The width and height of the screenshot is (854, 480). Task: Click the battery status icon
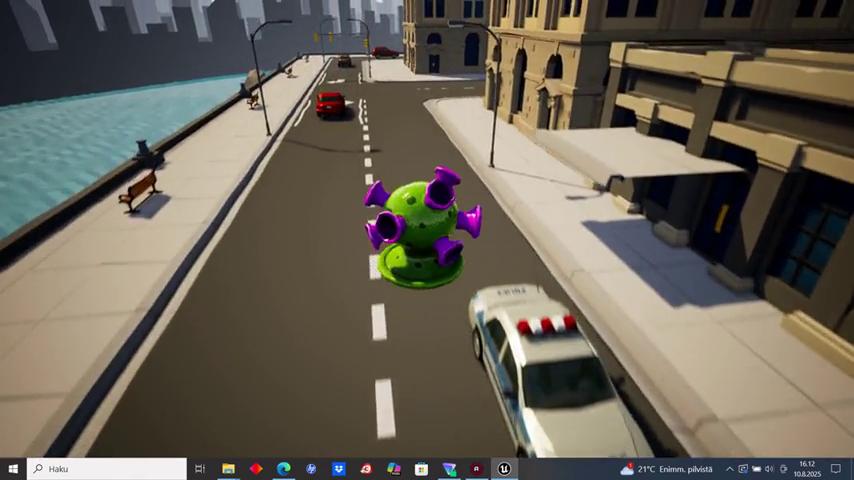(756, 469)
